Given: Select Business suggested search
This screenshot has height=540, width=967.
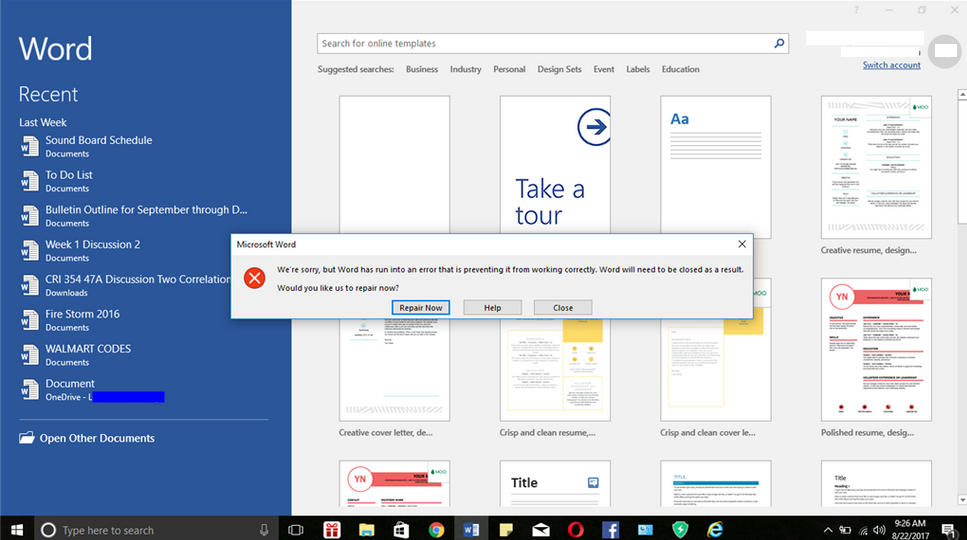Looking at the screenshot, I should click(422, 69).
